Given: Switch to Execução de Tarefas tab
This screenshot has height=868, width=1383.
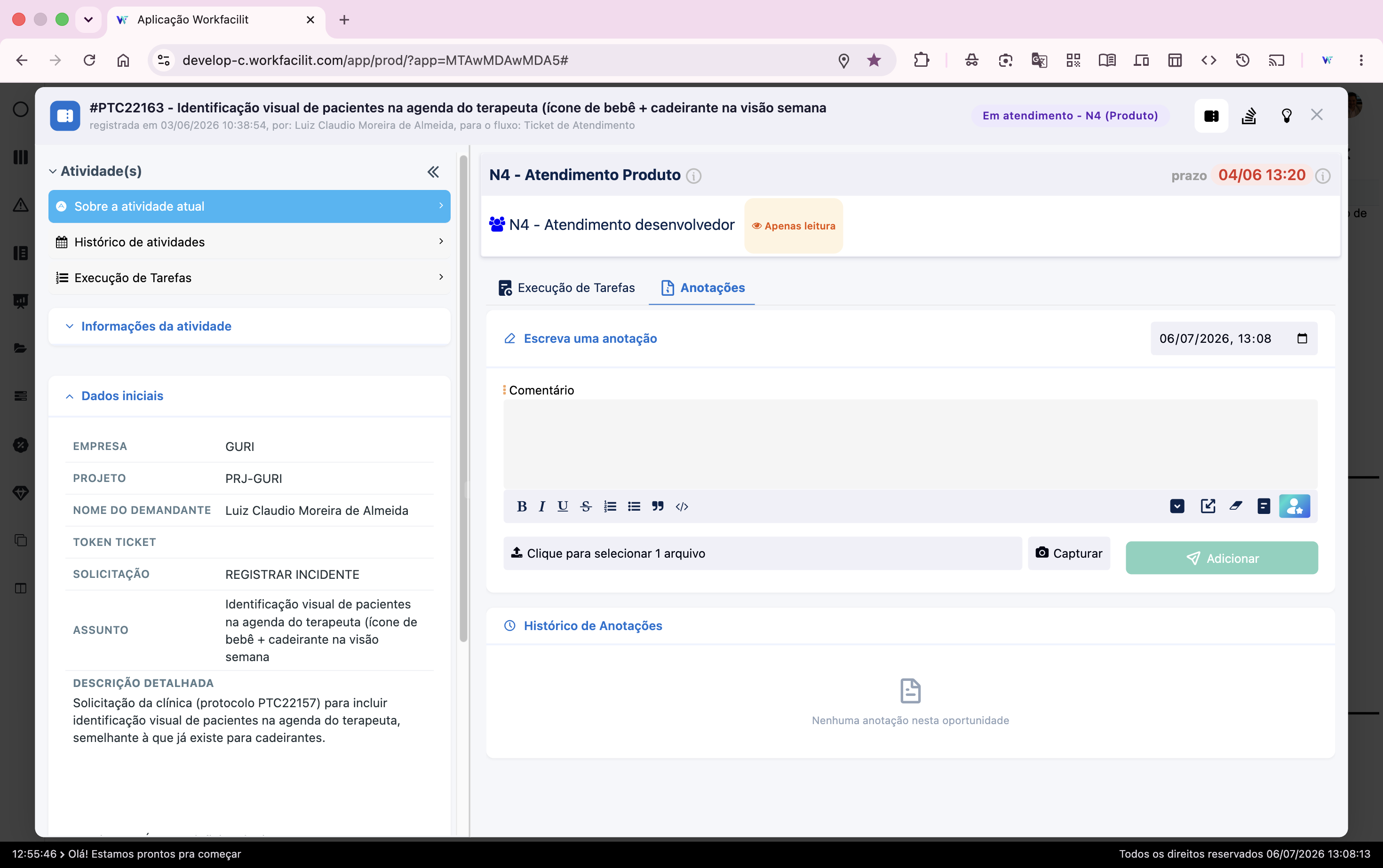Looking at the screenshot, I should pos(566,288).
